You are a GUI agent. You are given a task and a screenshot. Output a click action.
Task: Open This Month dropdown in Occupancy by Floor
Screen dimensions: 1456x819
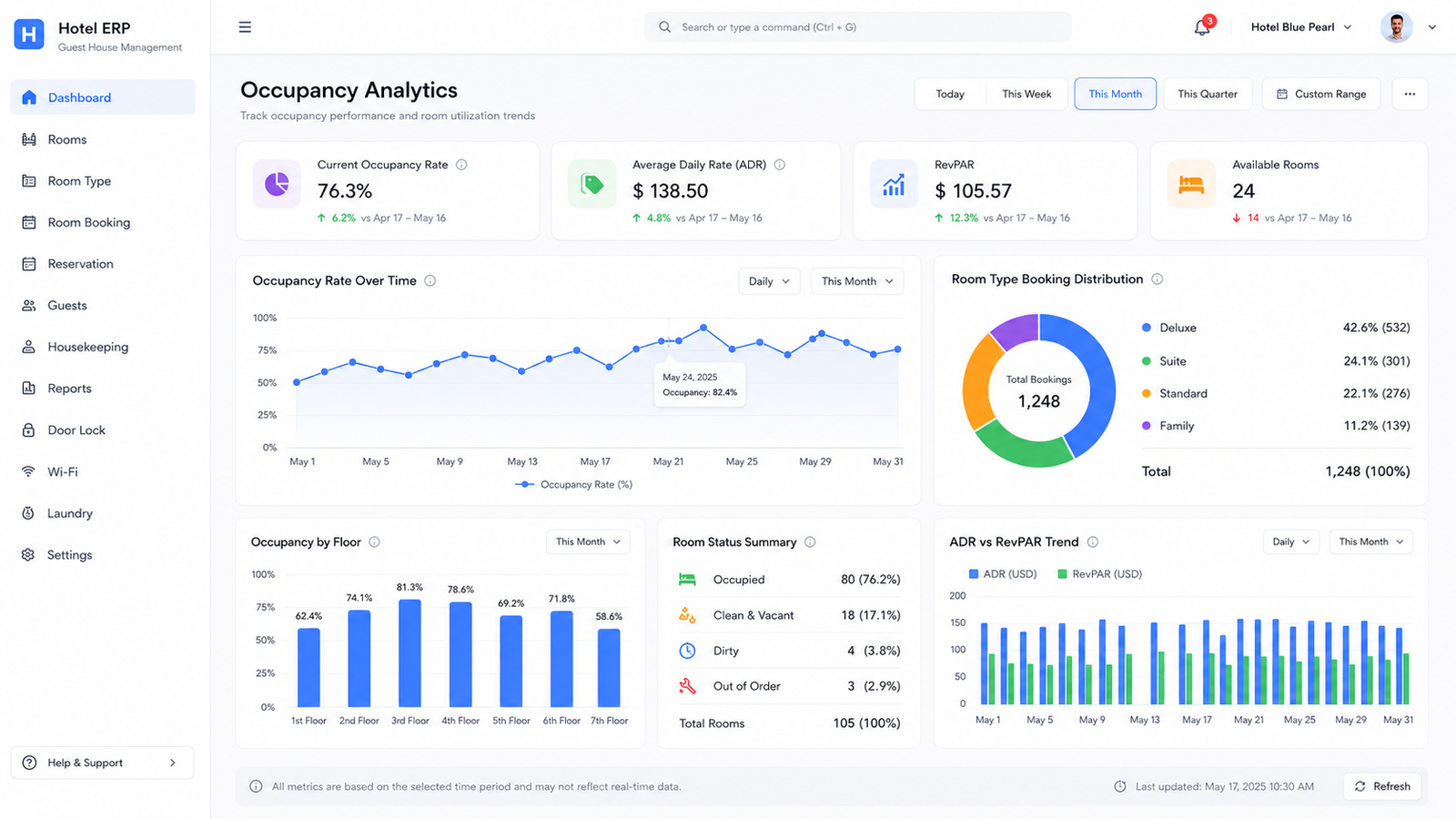coord(588,541)
